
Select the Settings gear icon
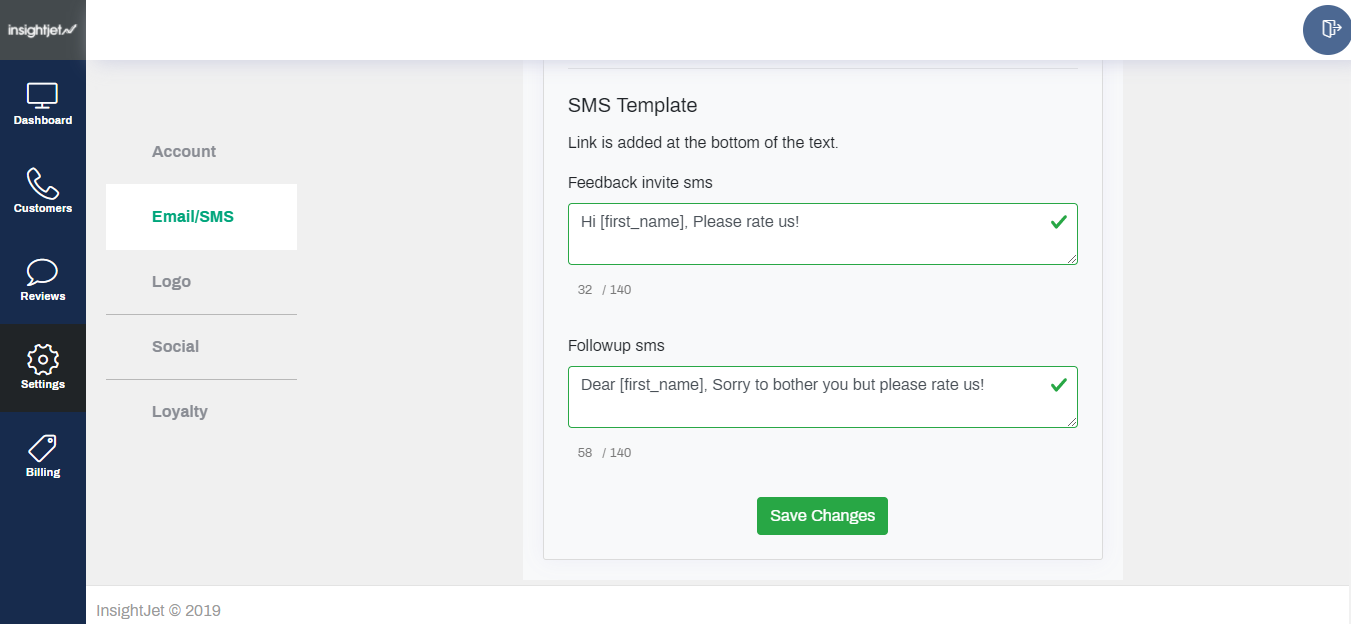click(42, 360)
